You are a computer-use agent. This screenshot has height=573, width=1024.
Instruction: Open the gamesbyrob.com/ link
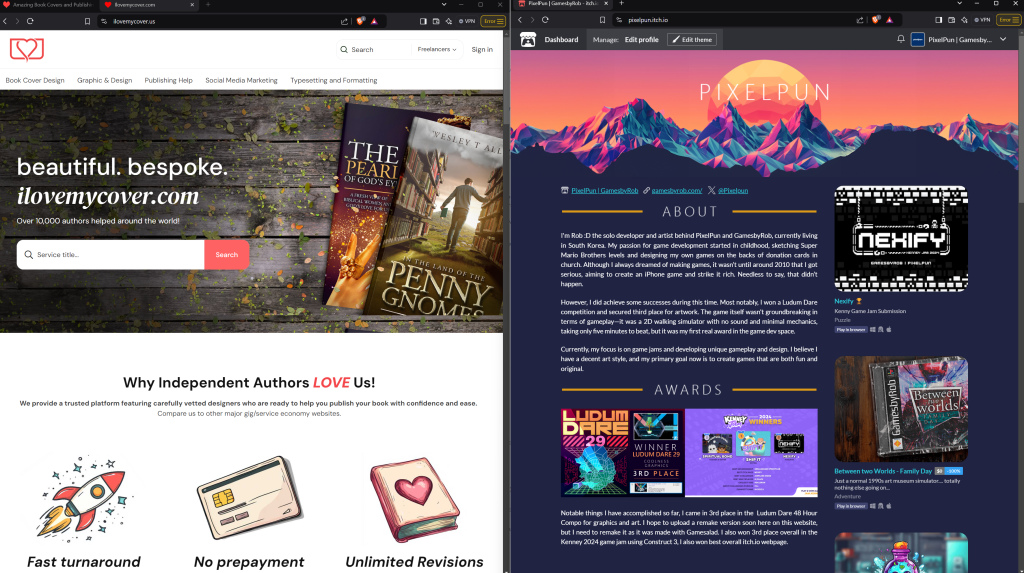pos(677,191)
